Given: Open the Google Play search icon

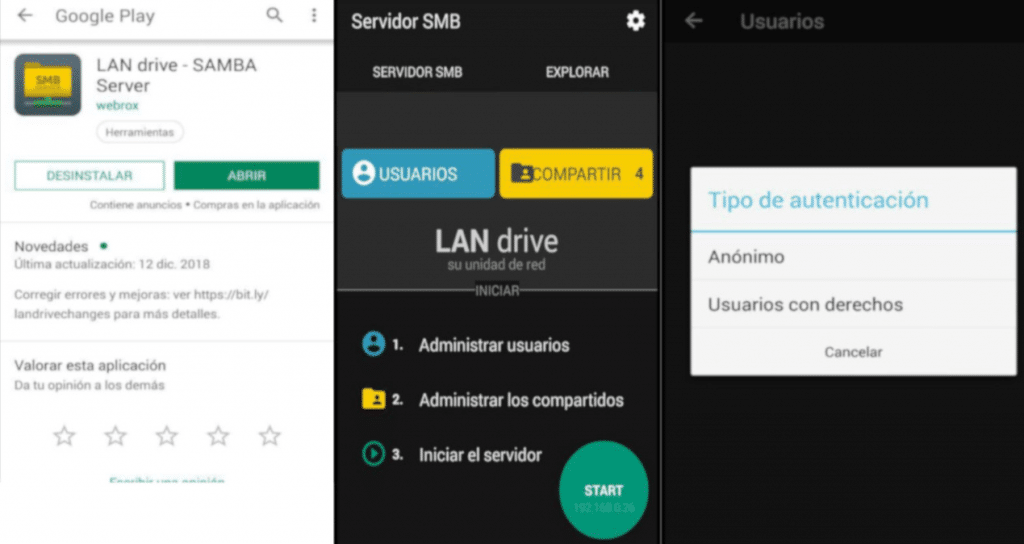Looking at the screenshot, I should [275, 15].
